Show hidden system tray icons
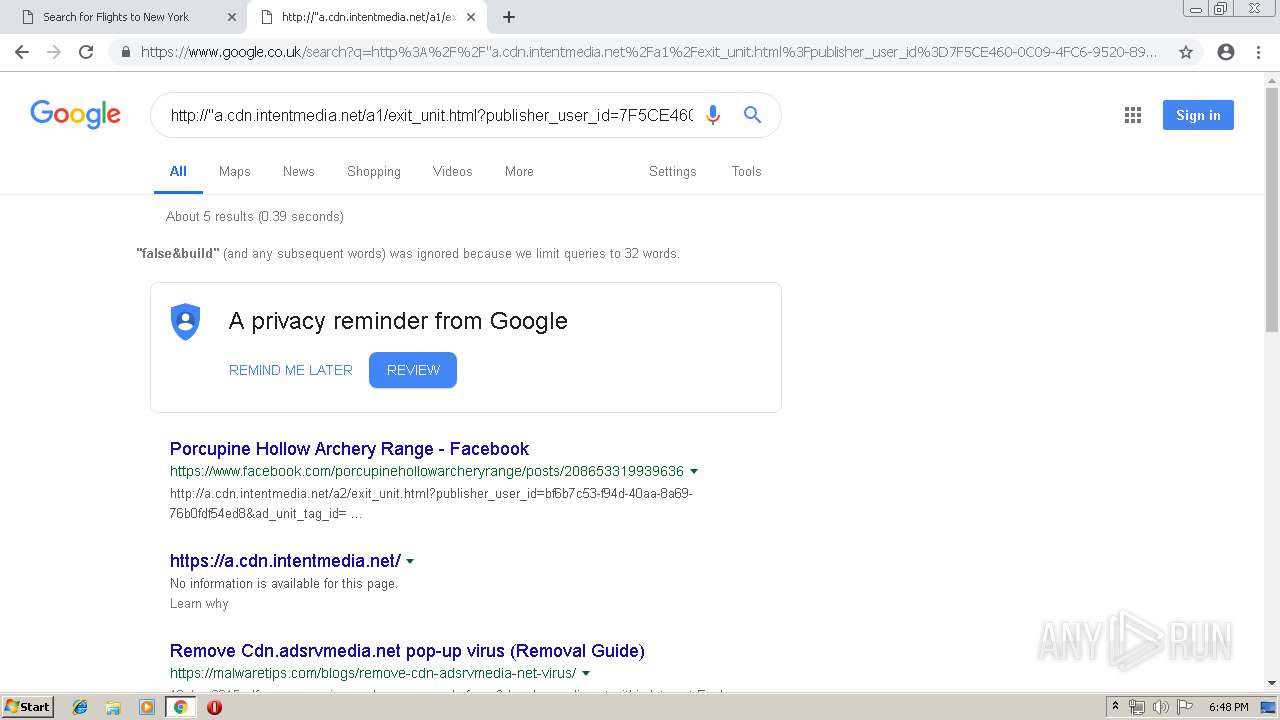The height and width of the screenshot is (720, 1280). (1116, 707)
